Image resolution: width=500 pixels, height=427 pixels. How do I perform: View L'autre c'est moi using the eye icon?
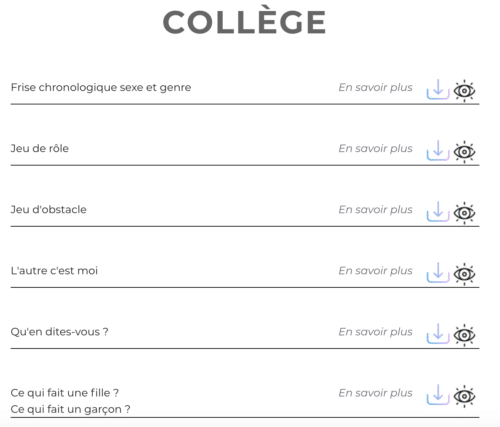click(x=464, y=274)
